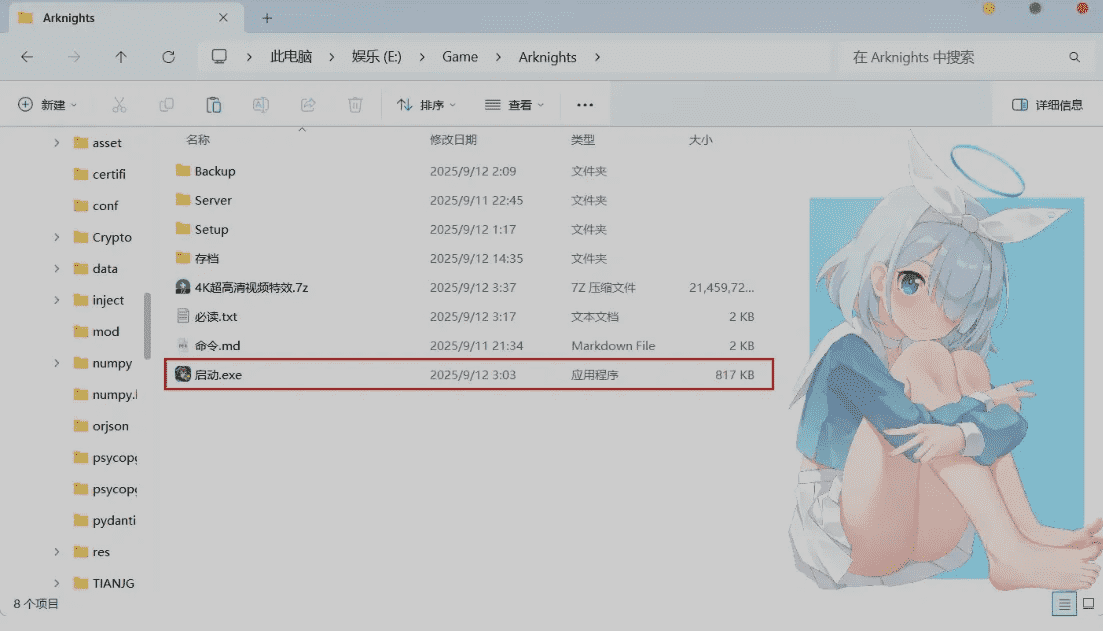Viewport: 1103px width, 631px height.
Task: Open the 新建 new item menu
Action: (x=48, y=105)
